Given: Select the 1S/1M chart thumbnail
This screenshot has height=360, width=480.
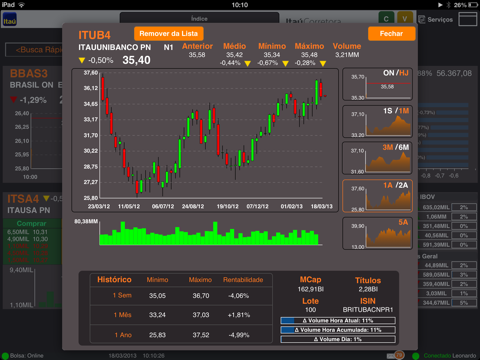Looking at the screenshot, I should pos(377,122).
